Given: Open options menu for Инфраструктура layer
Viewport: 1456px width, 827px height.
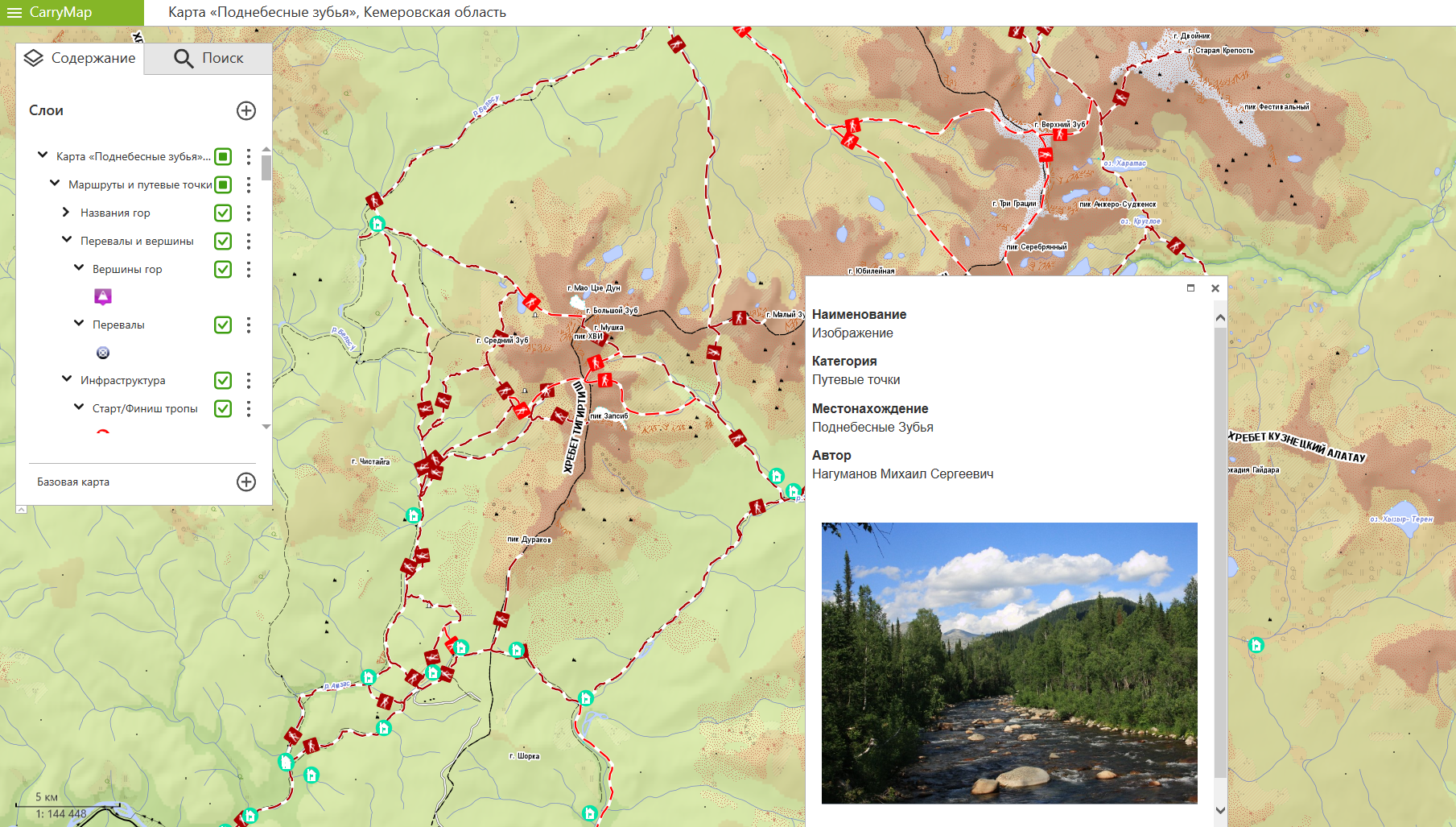Looking at the screenshot, I should pos(249,380).
